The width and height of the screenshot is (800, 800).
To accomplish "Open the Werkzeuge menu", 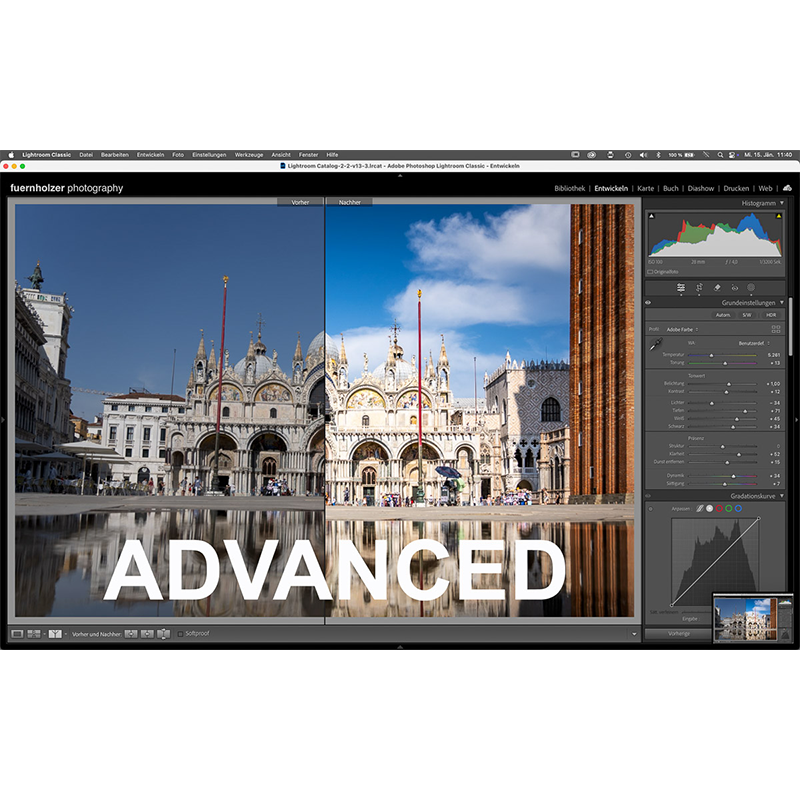I will (x=249, y=155).
